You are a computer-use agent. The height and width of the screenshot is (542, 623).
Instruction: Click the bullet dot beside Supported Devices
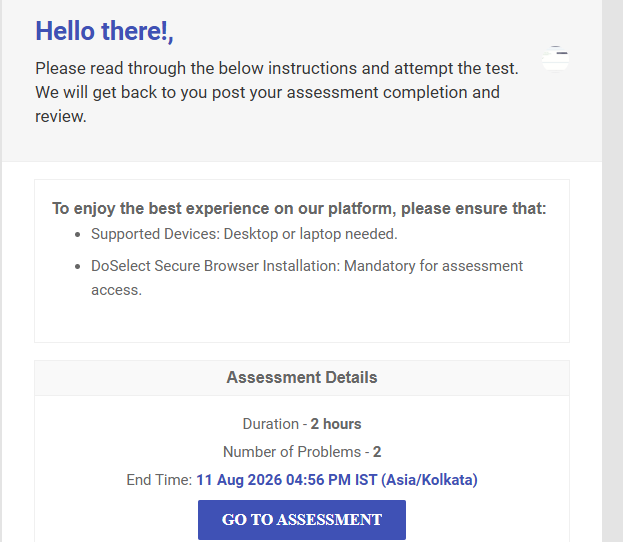click(x=77, y=234)
